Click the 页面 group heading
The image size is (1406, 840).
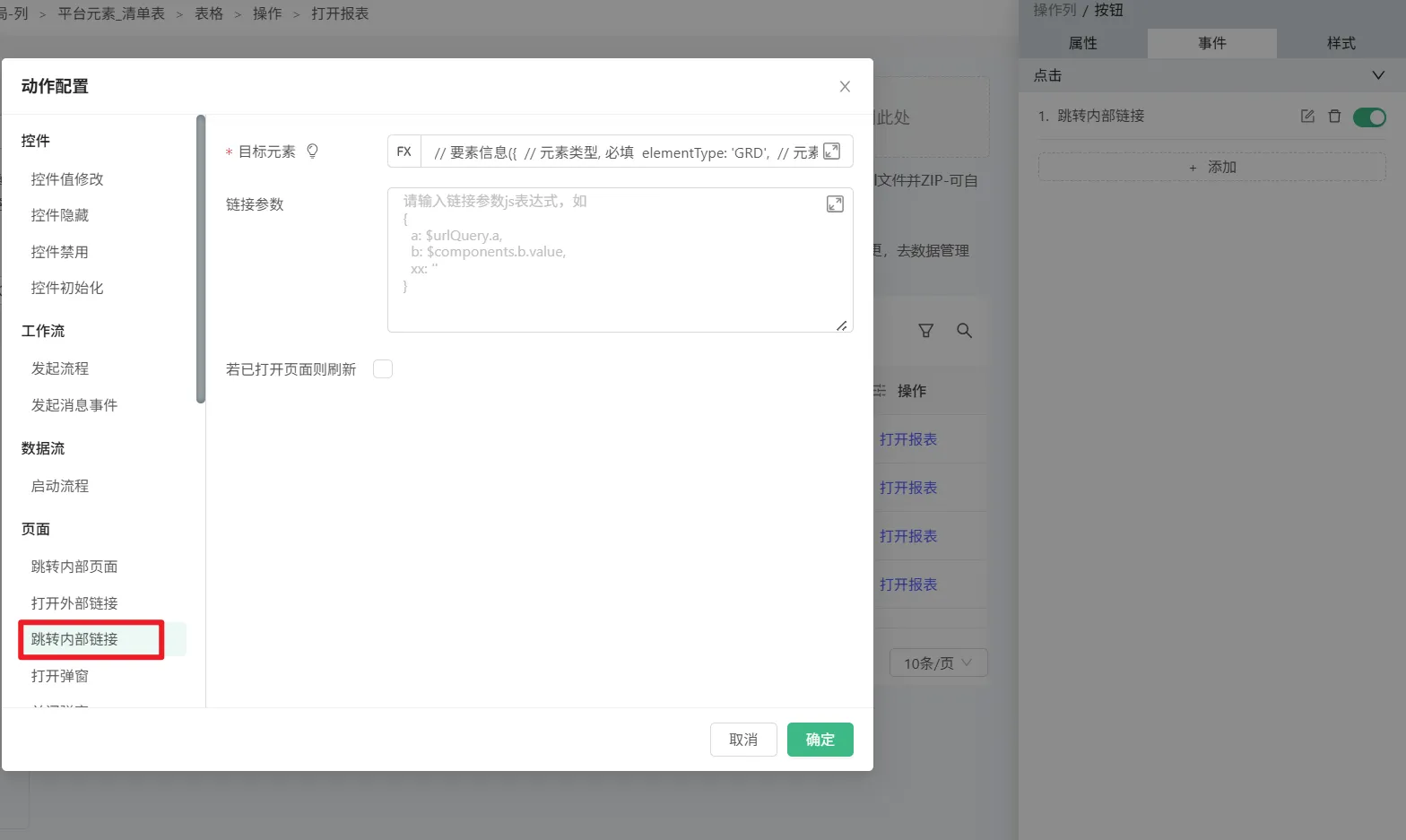click(x=36, y=529)
